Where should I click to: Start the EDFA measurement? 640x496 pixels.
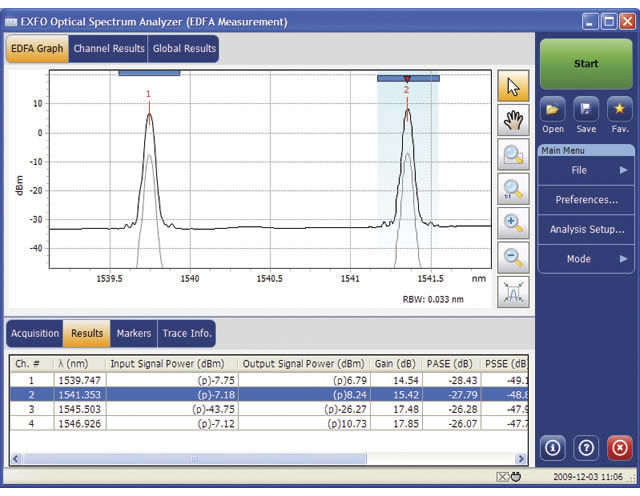(x=586, y=64)
